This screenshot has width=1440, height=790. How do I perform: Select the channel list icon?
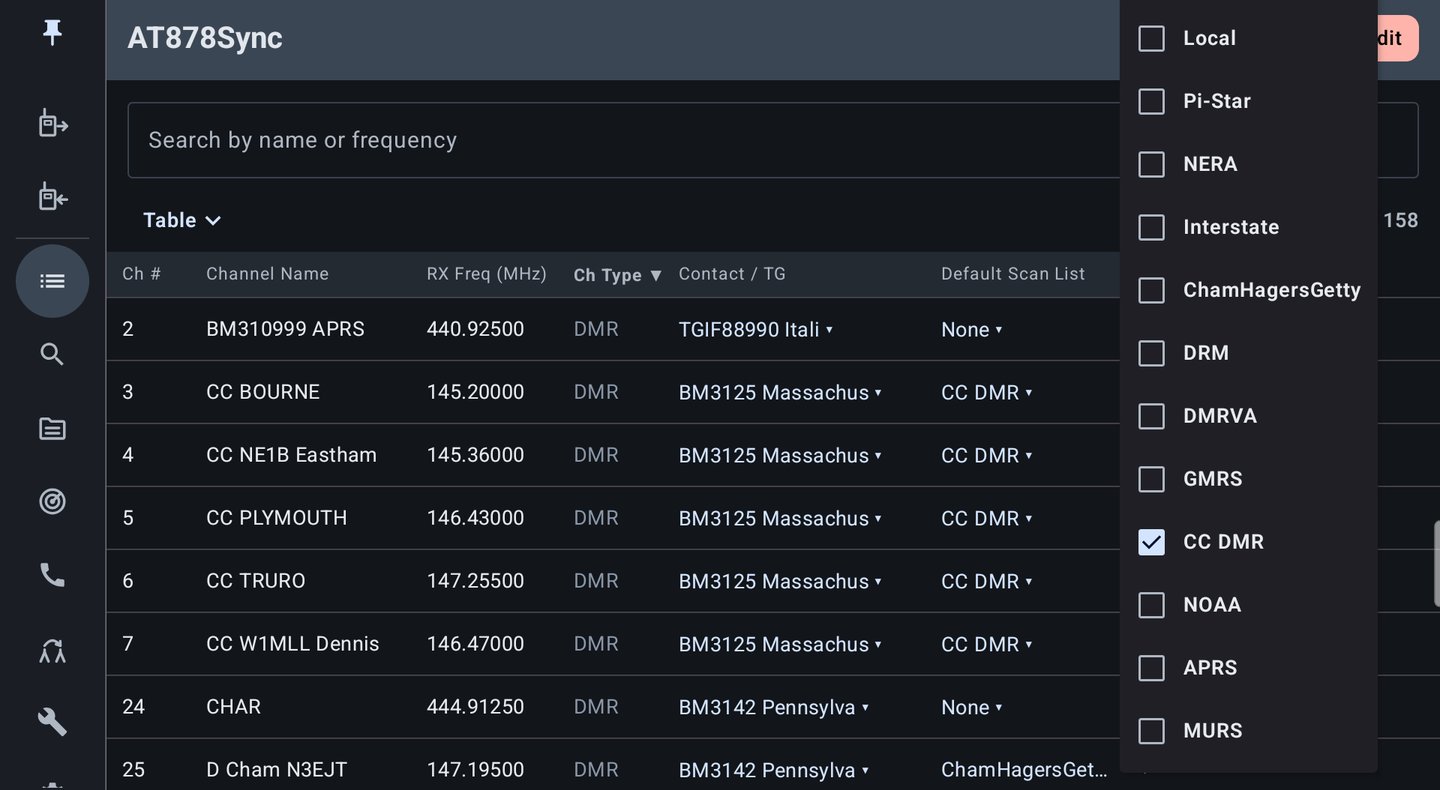[x=52, y=281]
